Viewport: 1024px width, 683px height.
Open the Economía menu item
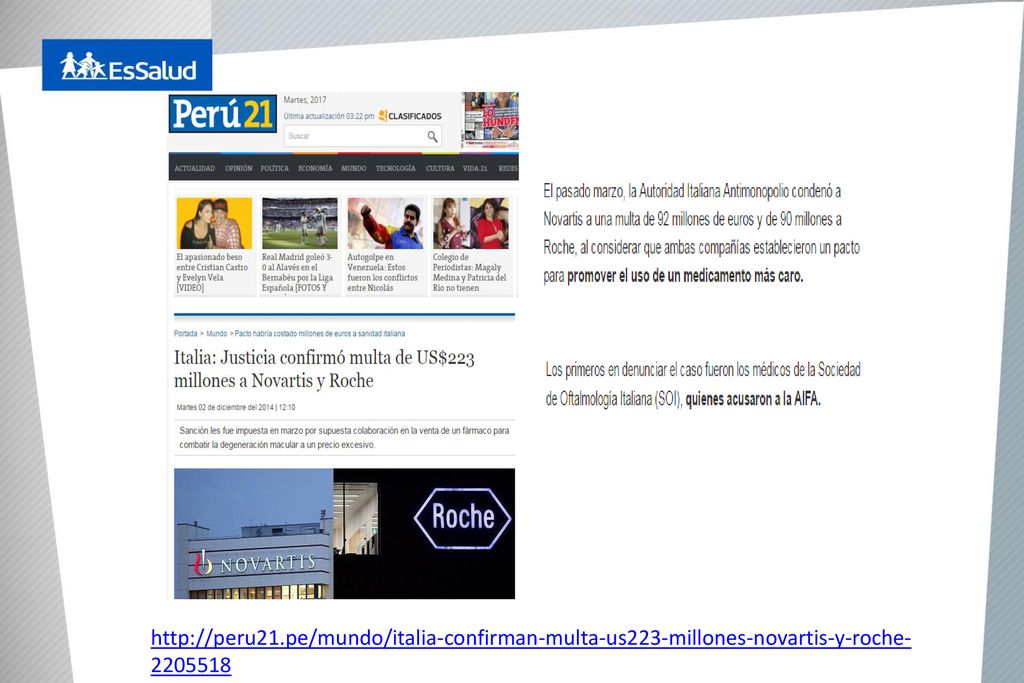[315, 168]
